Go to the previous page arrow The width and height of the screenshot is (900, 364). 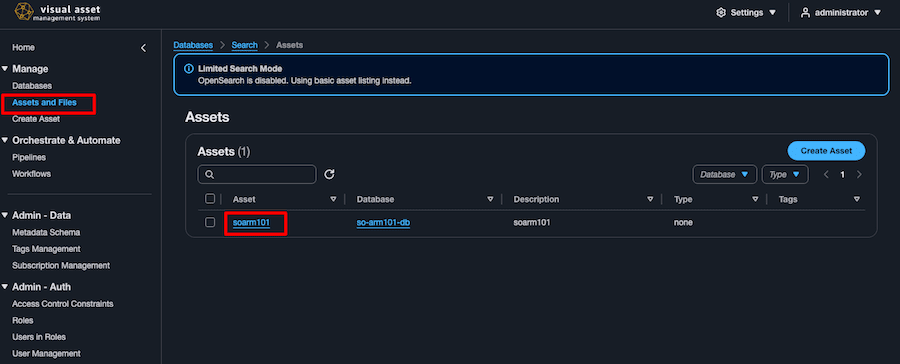tap(826, 175)
